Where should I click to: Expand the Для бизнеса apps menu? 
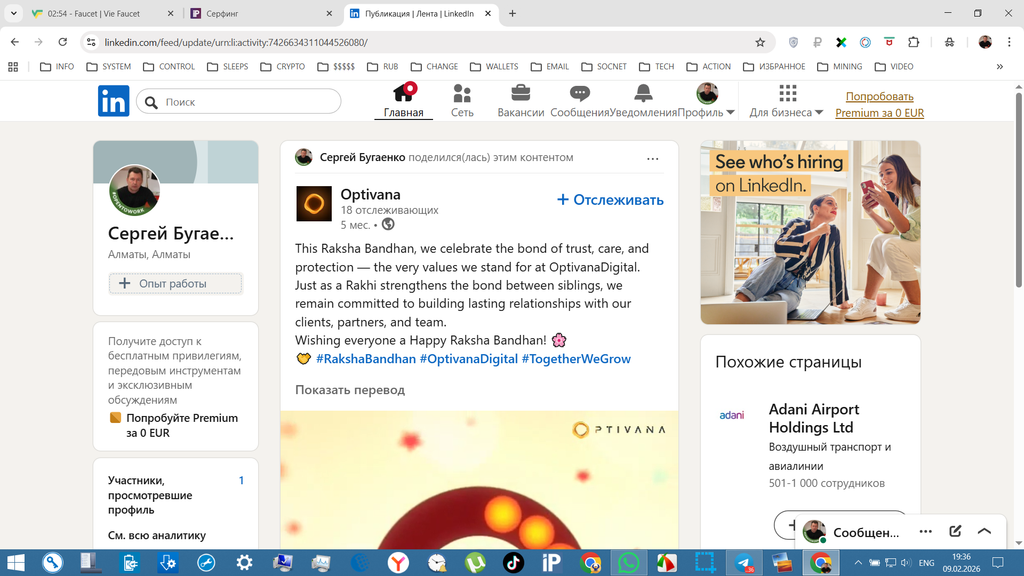click(786, 101)
